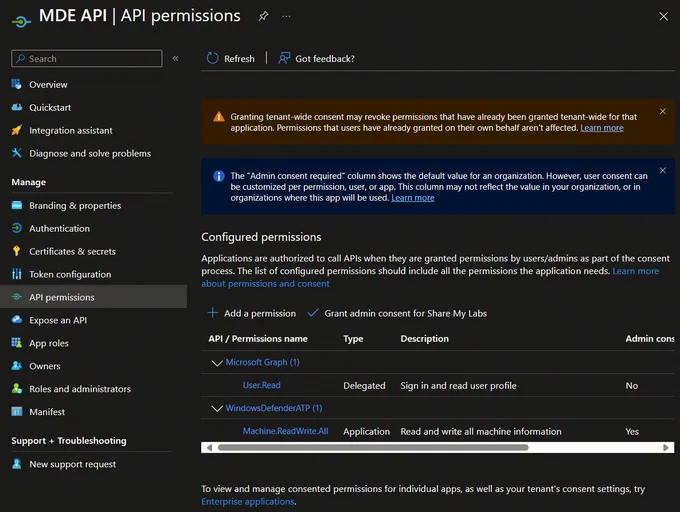The height and width of the screenshot is (512, 680).
Task: Click the Token configuration bars icon
Action: (16, 274)
